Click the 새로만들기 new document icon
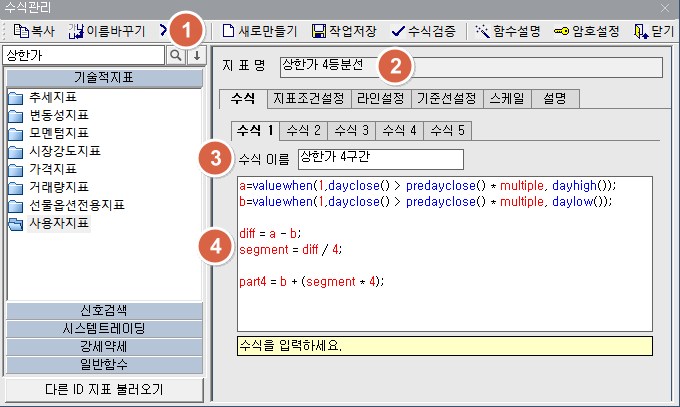Viewport: 680px width, 407px height. click(x=228, y=31)
